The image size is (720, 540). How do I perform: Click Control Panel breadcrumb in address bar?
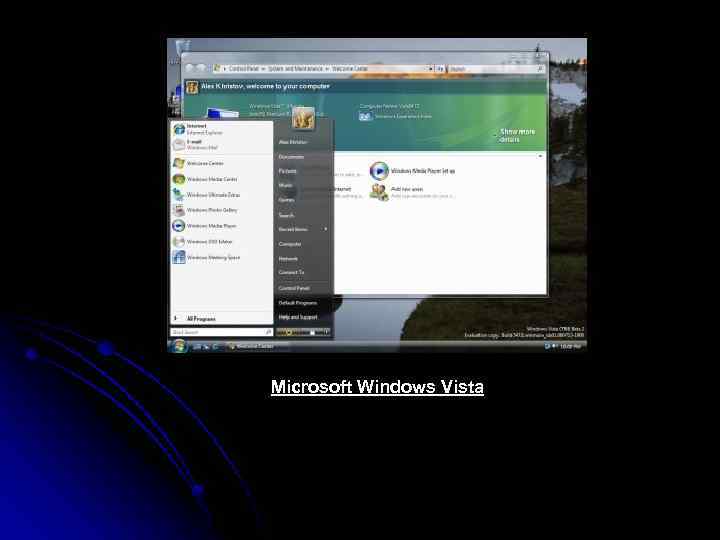[244, 68]
